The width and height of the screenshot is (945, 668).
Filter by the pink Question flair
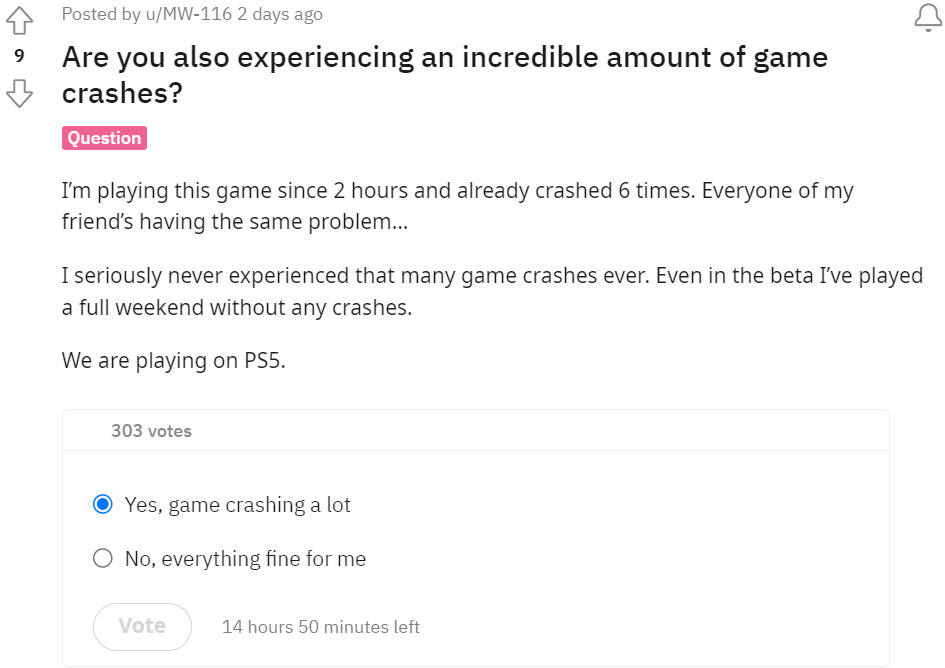(104, 138)
